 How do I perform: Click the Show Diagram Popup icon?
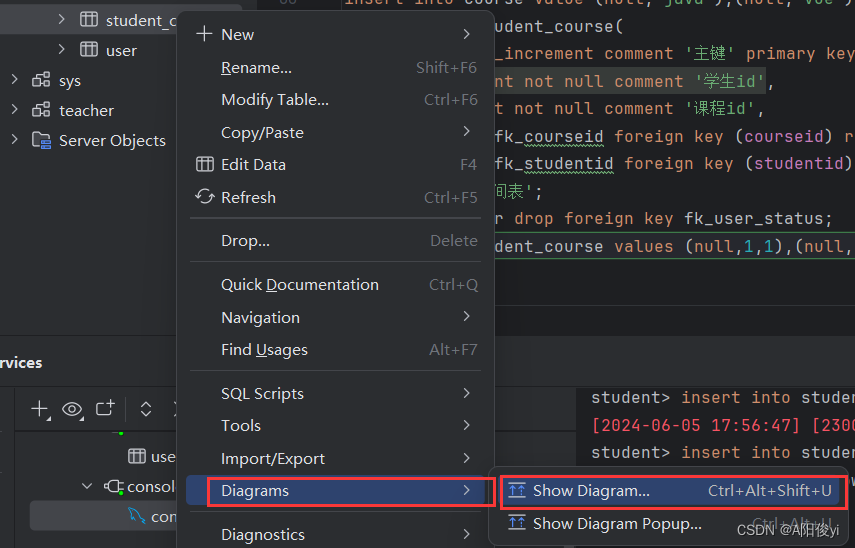pyautogui.click(x=516, y=523)
